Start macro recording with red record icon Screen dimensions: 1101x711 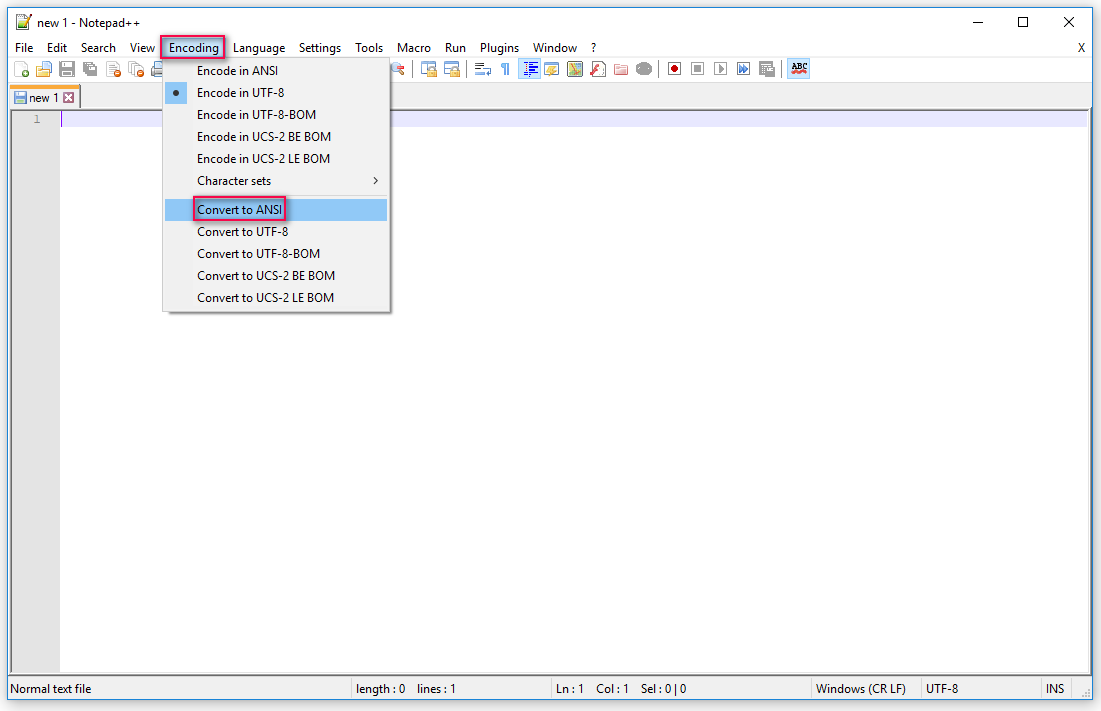(675, 69)
